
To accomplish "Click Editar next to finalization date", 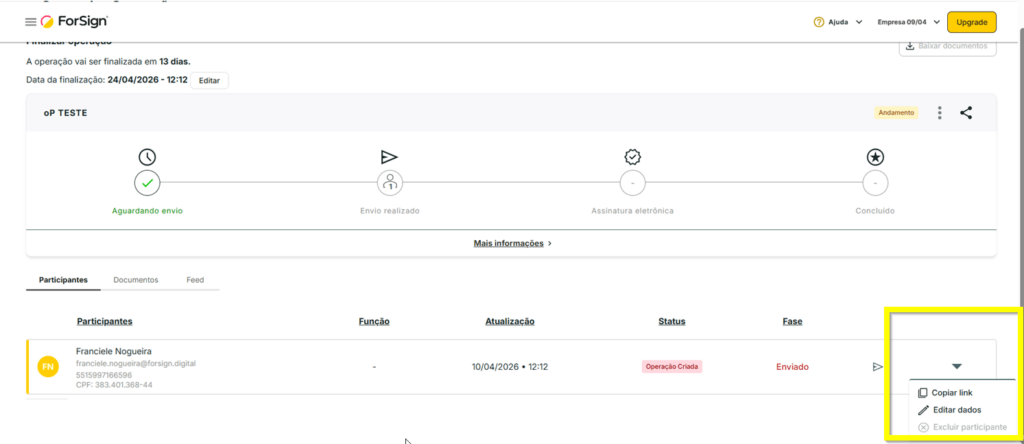I will [209, 80].
